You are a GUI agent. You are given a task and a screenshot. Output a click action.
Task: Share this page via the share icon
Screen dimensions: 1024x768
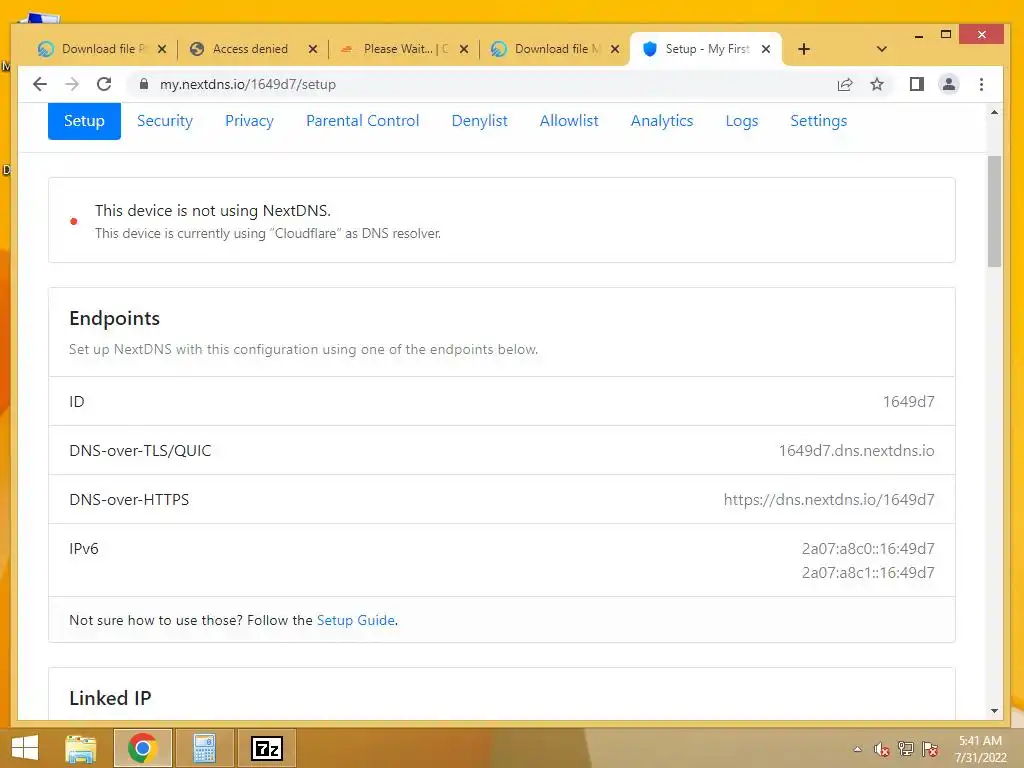[844, 84]
